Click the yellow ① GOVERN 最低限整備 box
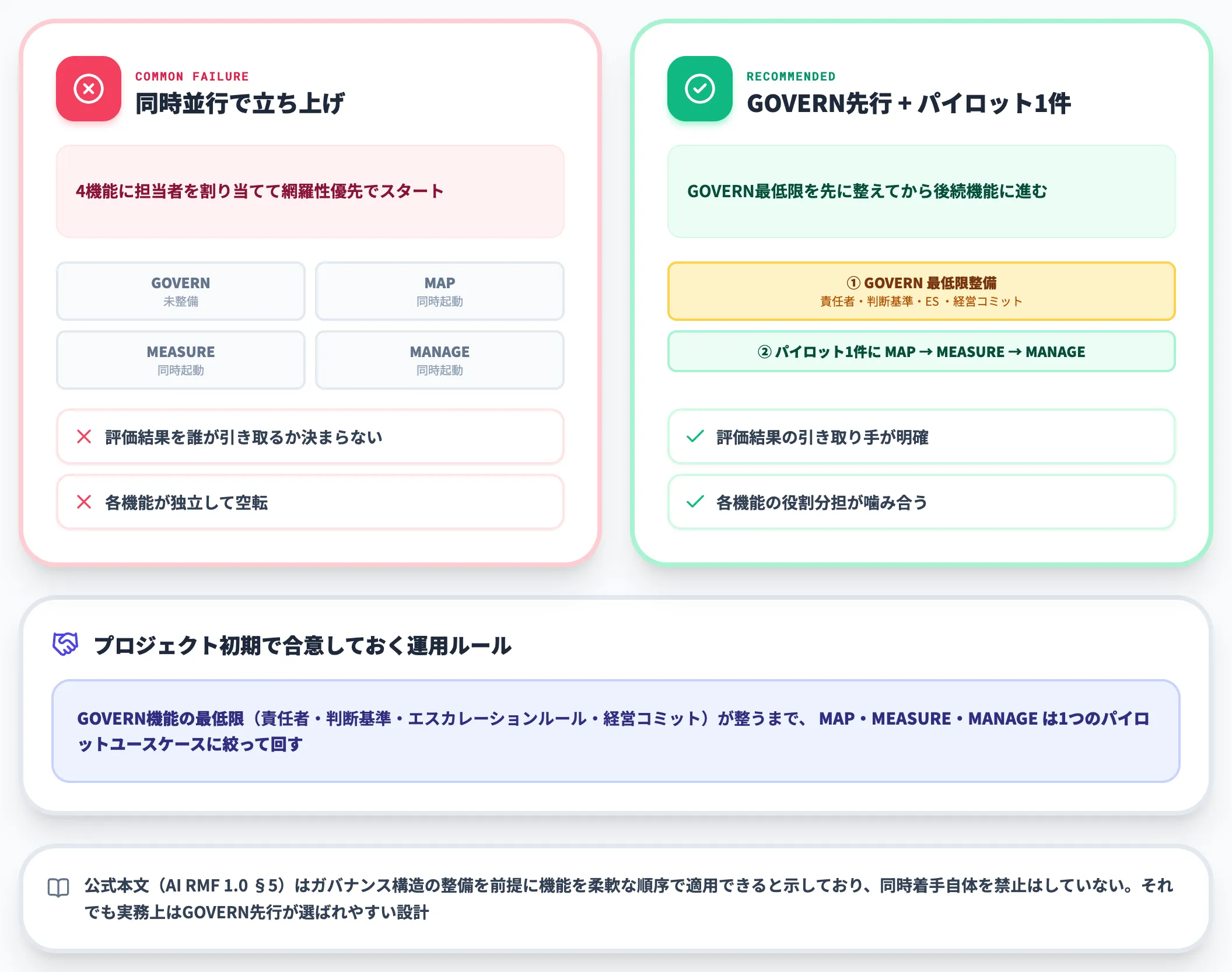The height and width of the screenshot is (972, 1232). click(922, 291)
